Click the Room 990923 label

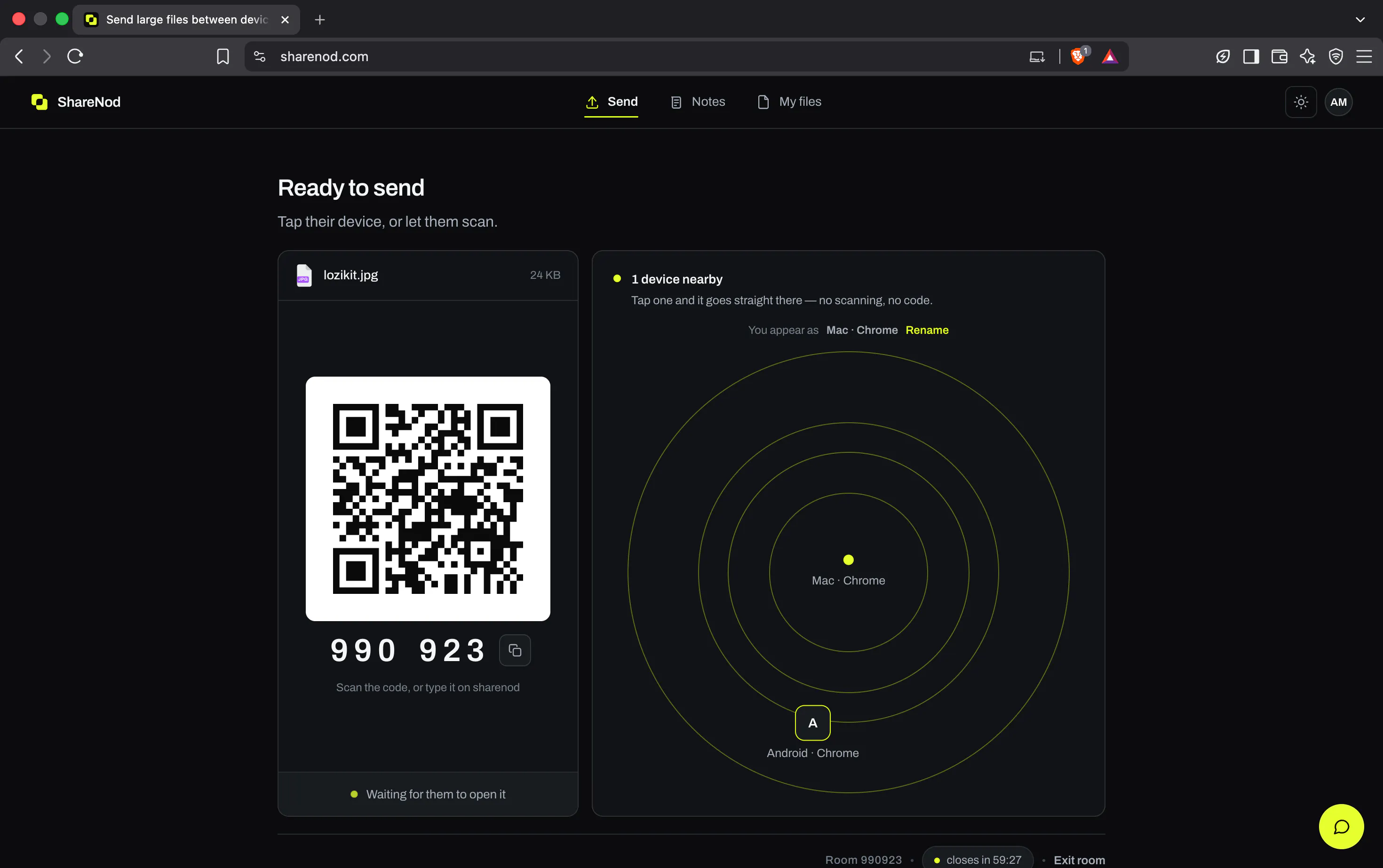pyautogui.click(x=864, y=860)
